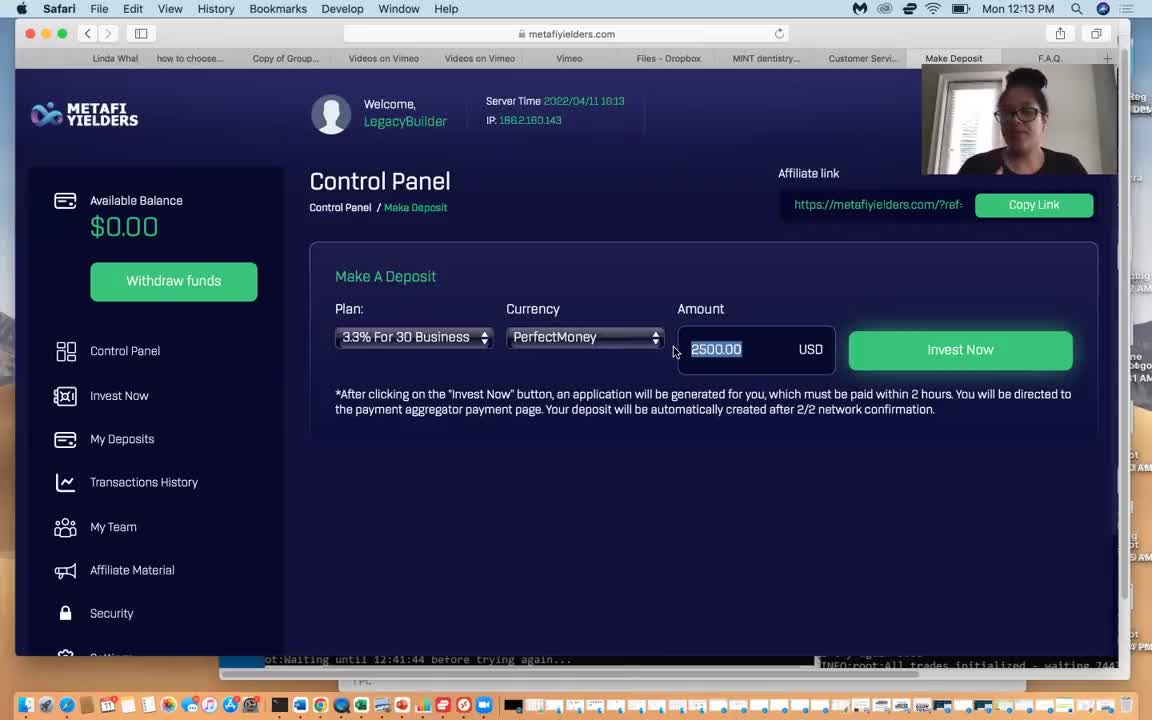Switch to the Copy of Group... tab
The image size is (1152, 720).
[x=286, y=58]
